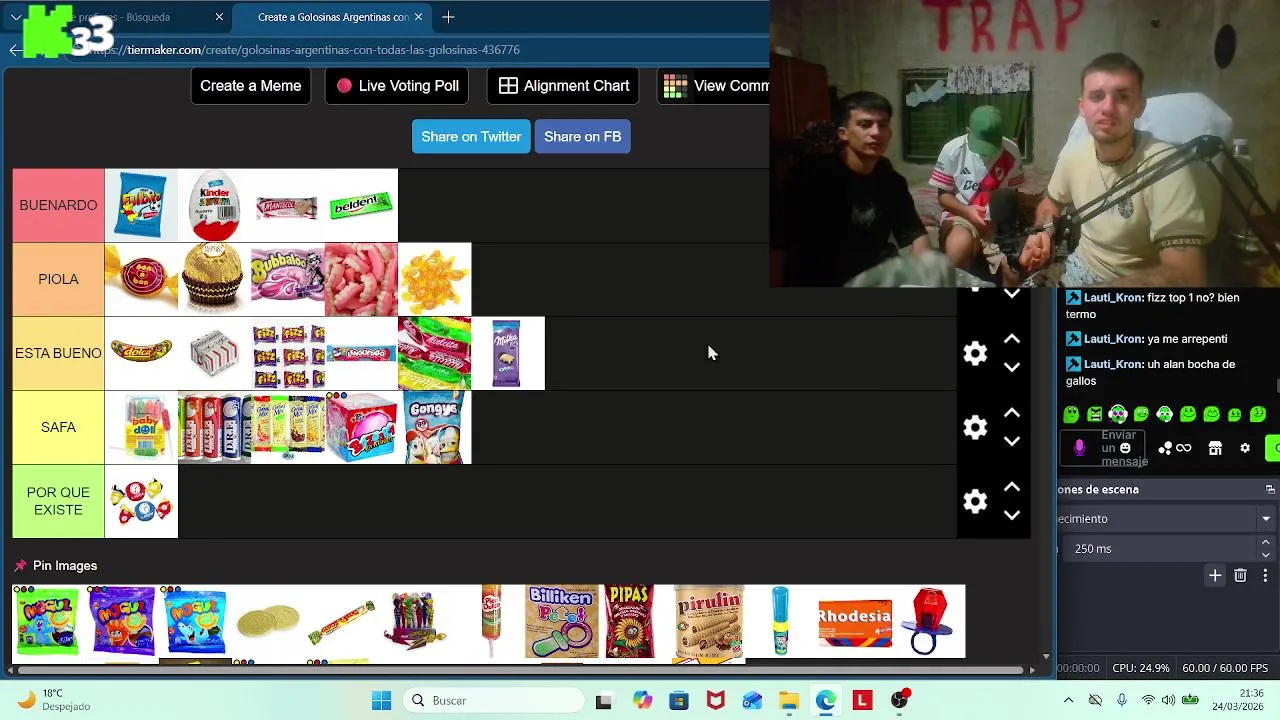Pick Rhodesia from image pool

[x=855, y=622]
